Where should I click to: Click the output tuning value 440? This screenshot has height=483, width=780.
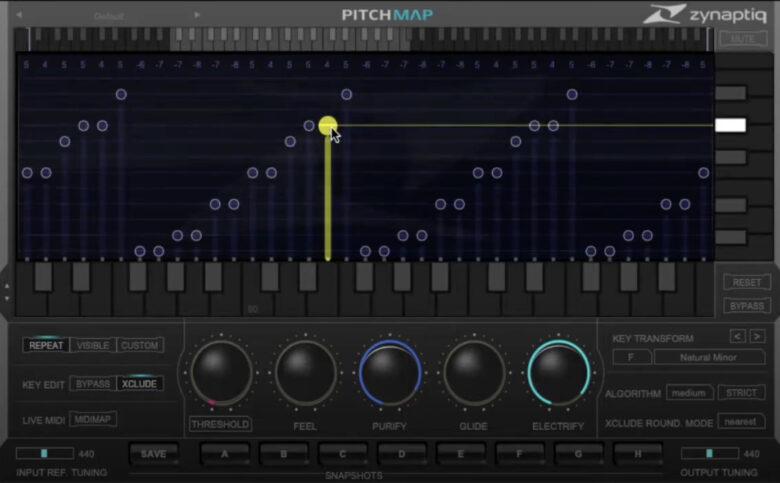click(751, 454)
